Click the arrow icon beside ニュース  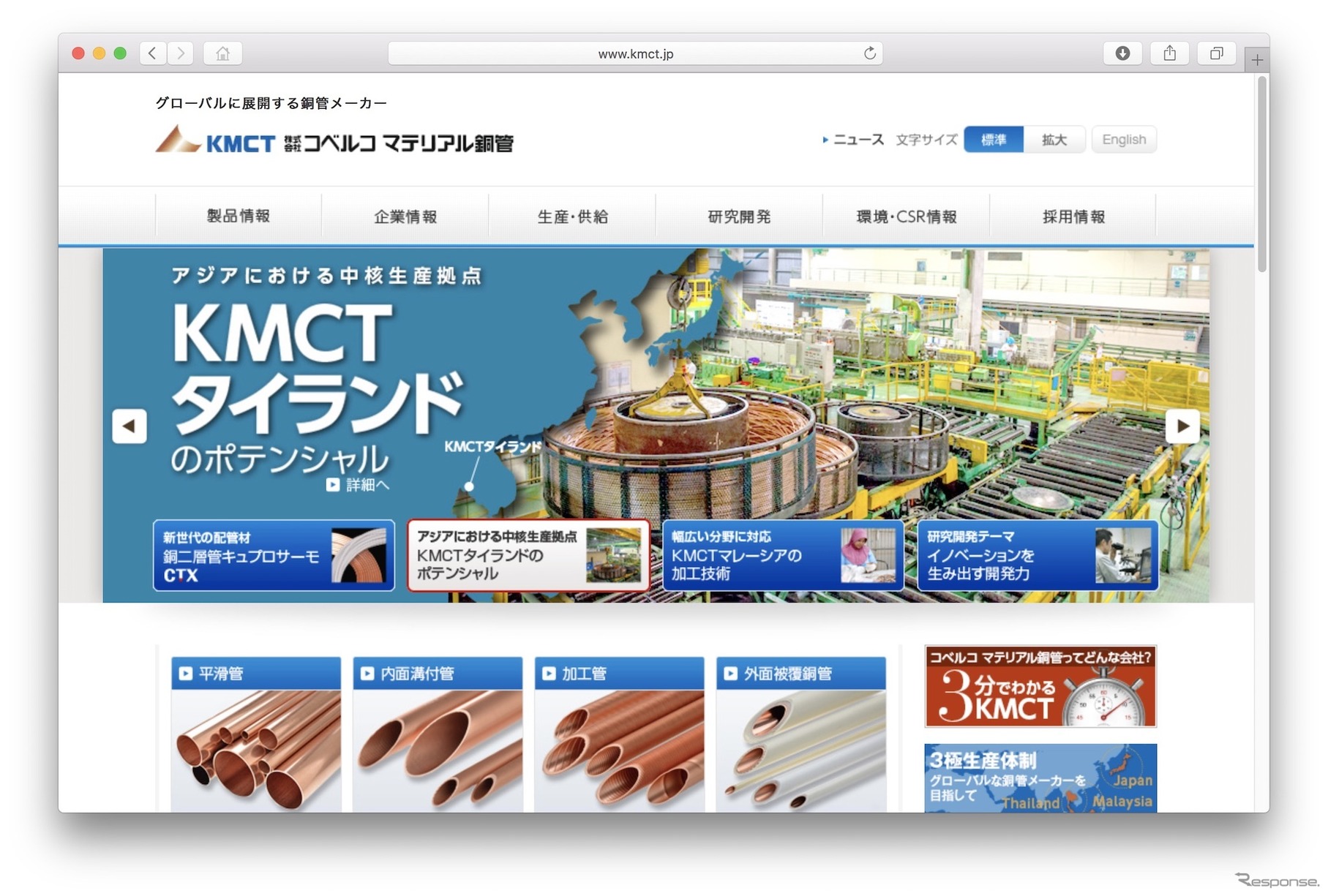coord(826,140)
